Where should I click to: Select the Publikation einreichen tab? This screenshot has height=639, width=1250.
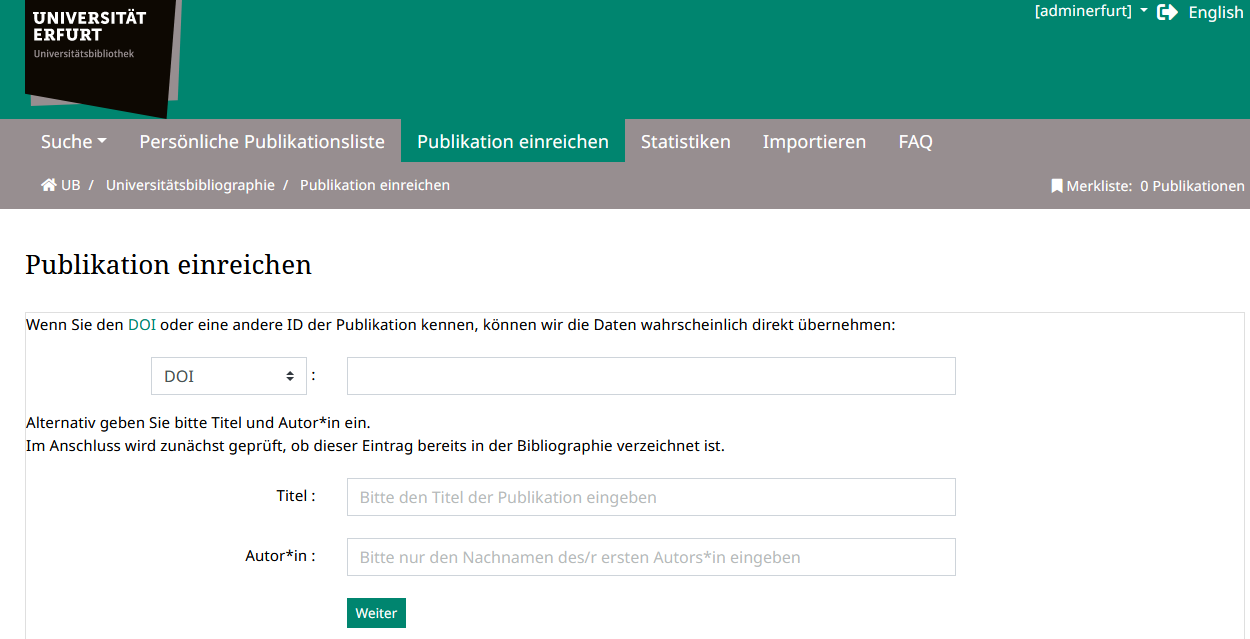point(513,141)
